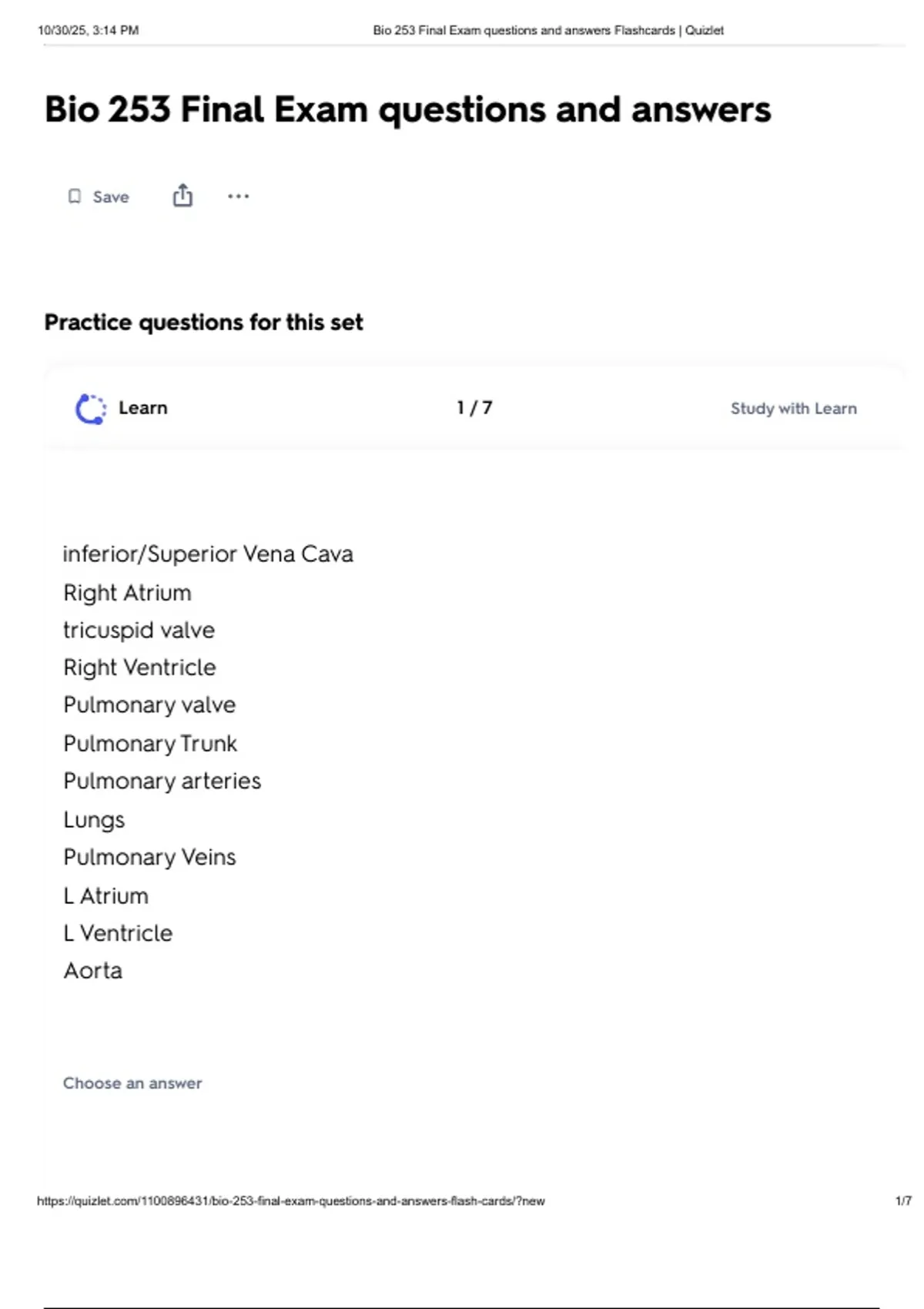Screen dimensions: 924x1309
Task: Open the three-dot more options menu
Action: coord(238,196)
